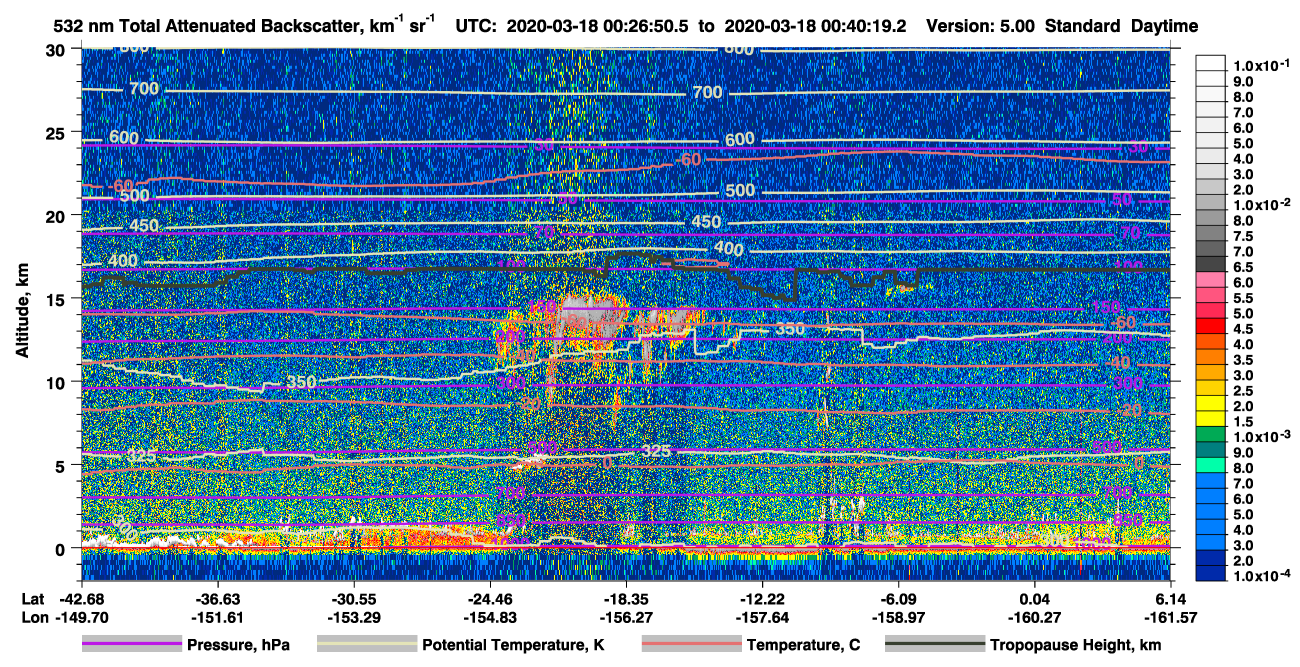This screenshot has width=1300, height=667.
Task: Click the latitude value '-18.35'
Action: click(625, 599)
